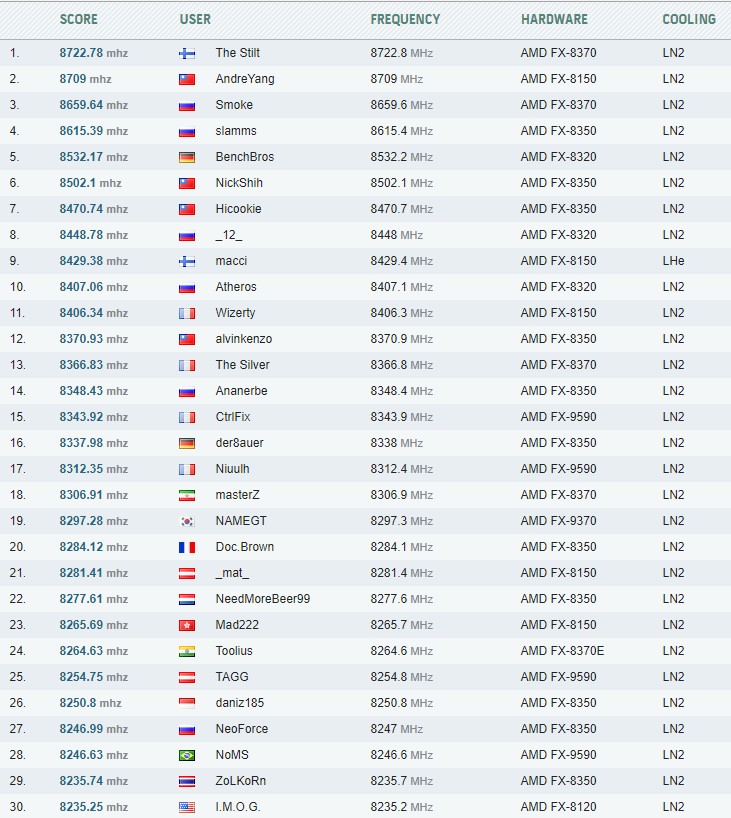
Task: Click the Russia flag beside slamms
Action: tap(187, 131)
